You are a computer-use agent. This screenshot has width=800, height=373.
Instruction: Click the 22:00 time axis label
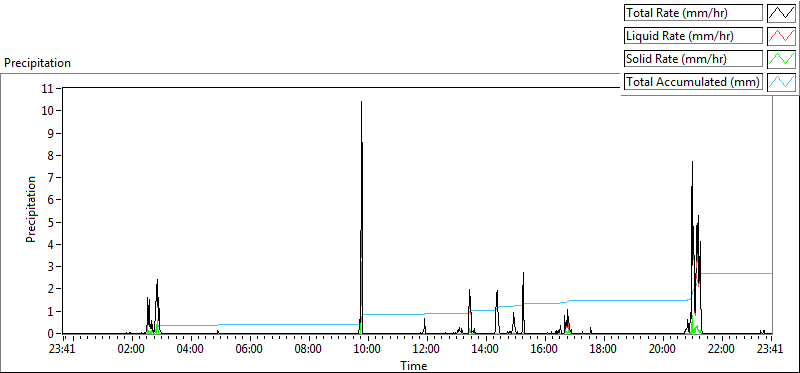click(x=721, y=350)
